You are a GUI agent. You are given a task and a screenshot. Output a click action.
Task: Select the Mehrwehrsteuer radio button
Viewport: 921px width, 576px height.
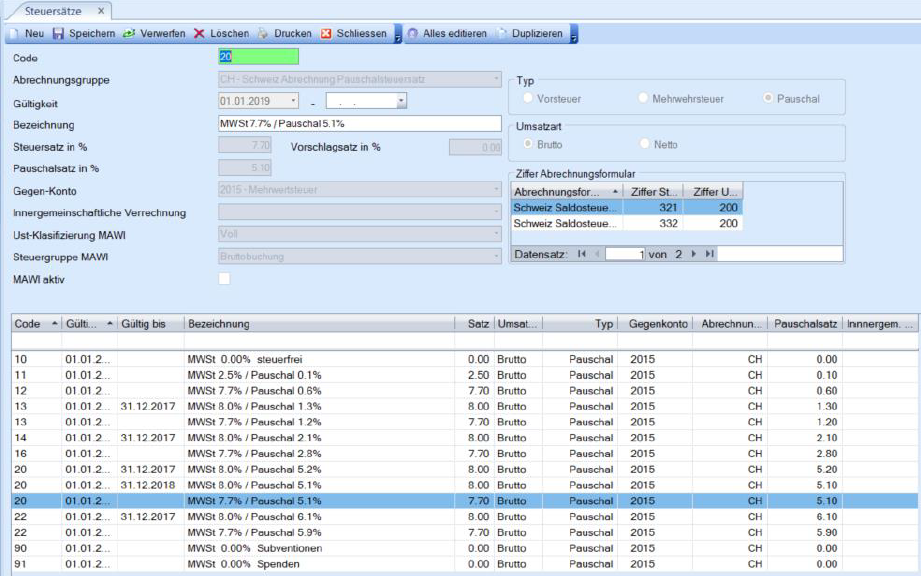(644, 99)
